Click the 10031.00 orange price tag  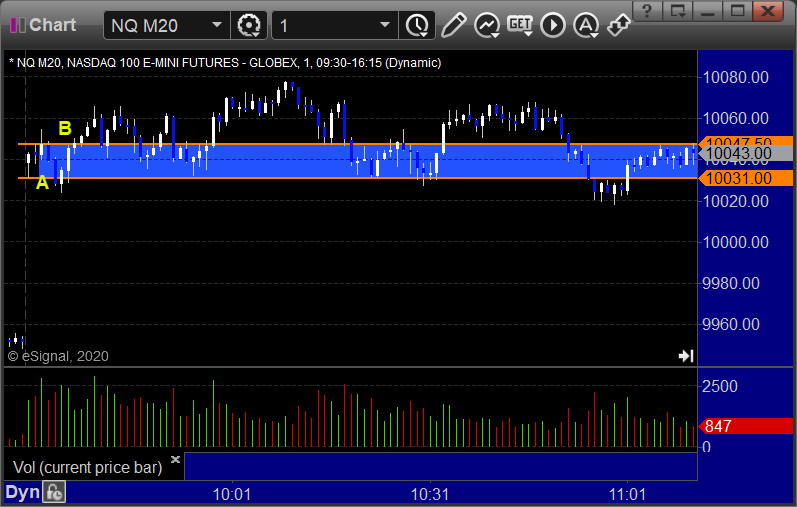745,178
